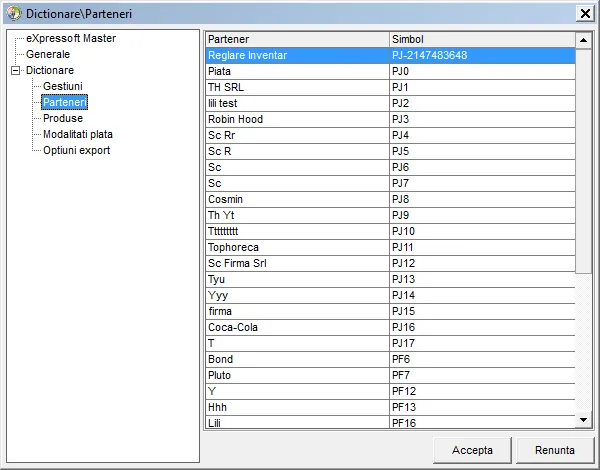
Task: Click the PF16 symbol cell
Action: [482, 422]
